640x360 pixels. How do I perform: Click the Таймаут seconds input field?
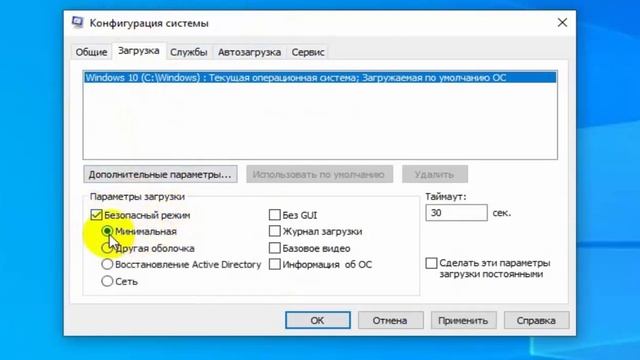pyautogui.click(x=456, y=213)
